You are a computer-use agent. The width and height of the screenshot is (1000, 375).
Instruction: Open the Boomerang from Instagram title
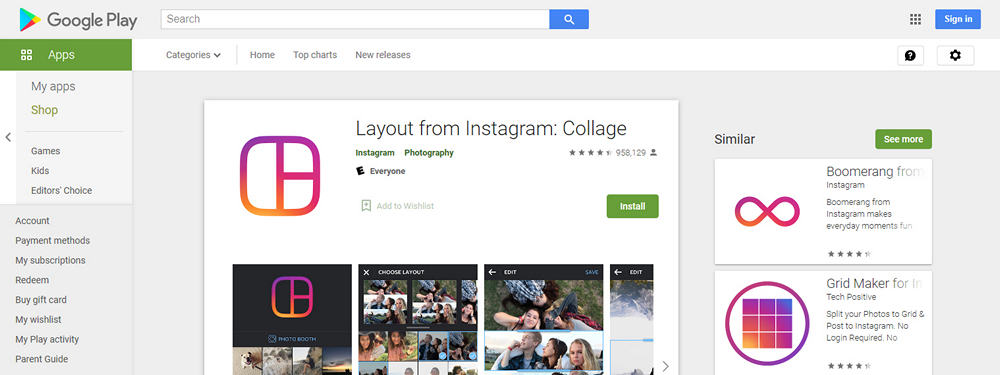coord(875,172)
